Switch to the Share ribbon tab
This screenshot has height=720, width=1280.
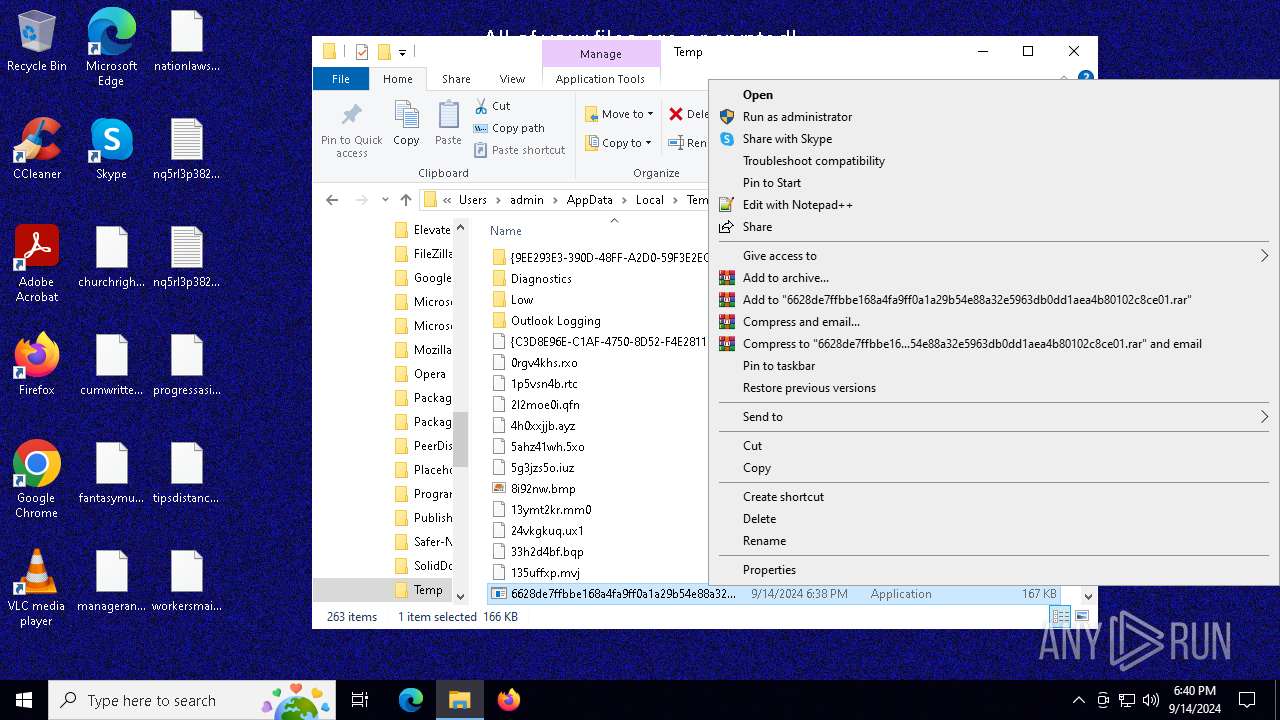(456, 79)
